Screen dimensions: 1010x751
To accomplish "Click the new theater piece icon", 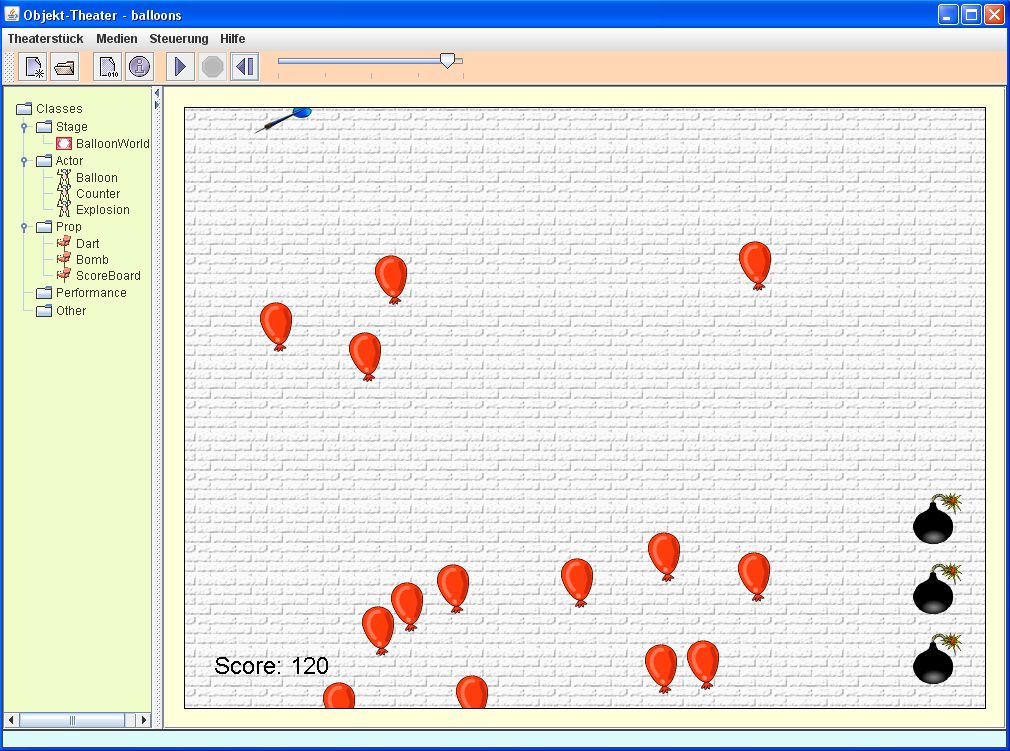I will 33,67.
